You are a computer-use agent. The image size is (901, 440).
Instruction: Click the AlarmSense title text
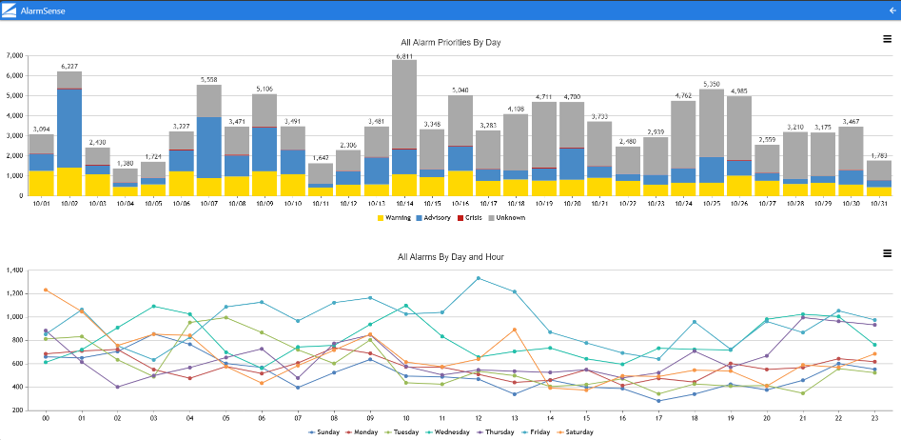[43, 11]
